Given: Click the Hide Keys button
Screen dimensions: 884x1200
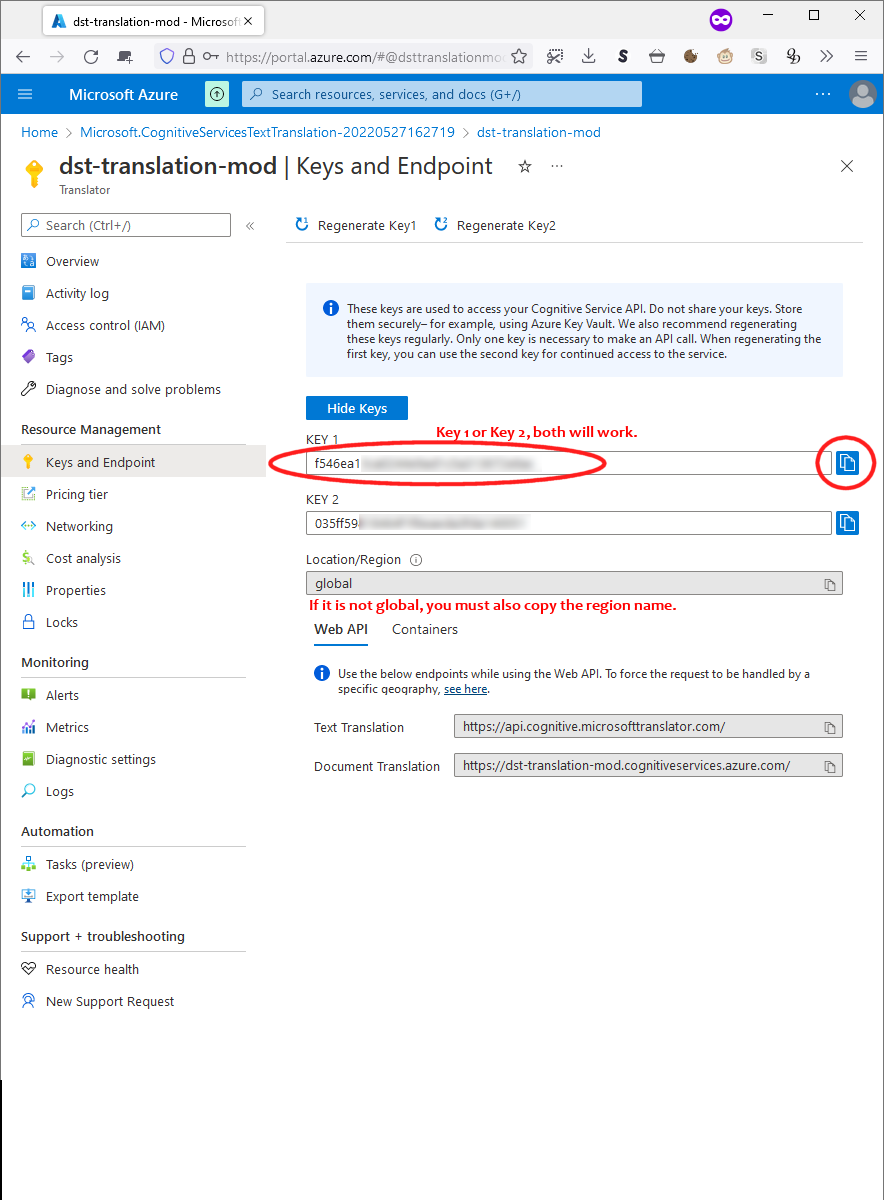Looking at the screenshot, I should click(357, 408).
